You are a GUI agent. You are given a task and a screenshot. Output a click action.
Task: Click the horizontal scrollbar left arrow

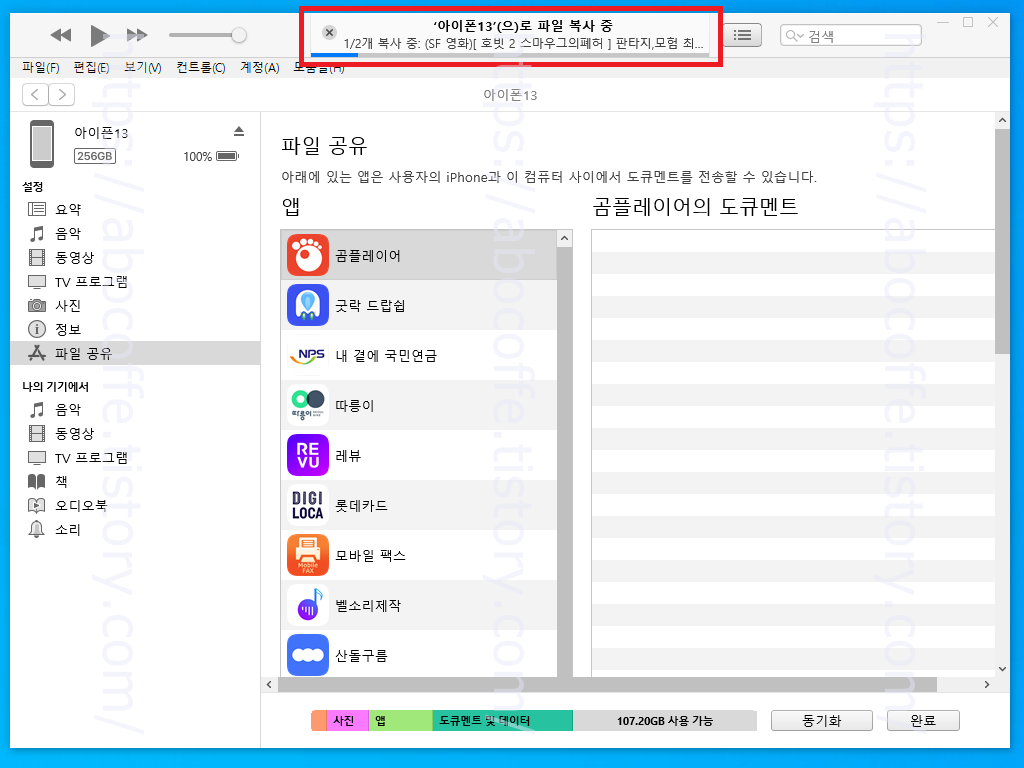[269, 684]
